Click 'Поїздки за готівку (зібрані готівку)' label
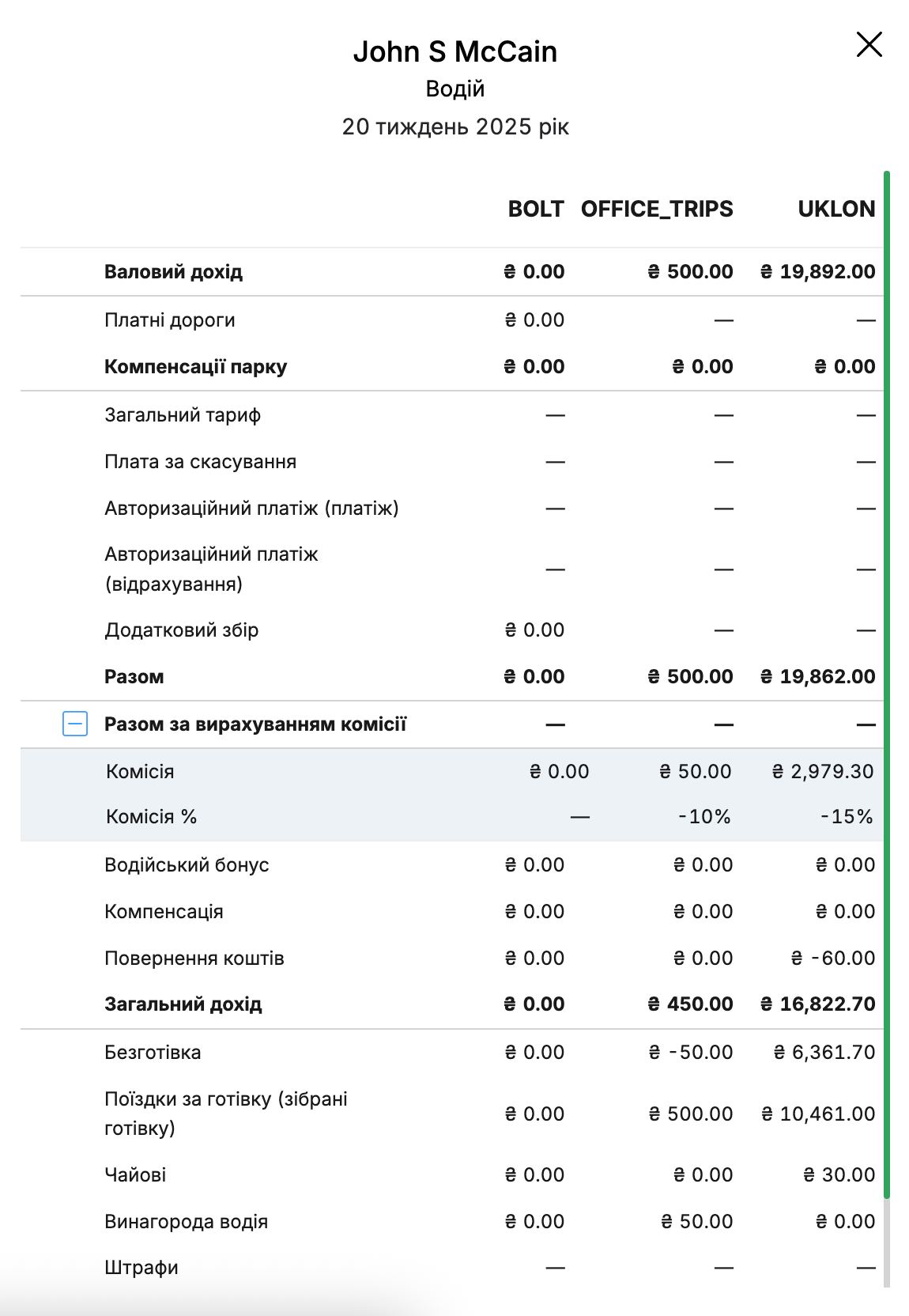The height and width of the screenshot is (1316, 909). tap(226, 1114)
